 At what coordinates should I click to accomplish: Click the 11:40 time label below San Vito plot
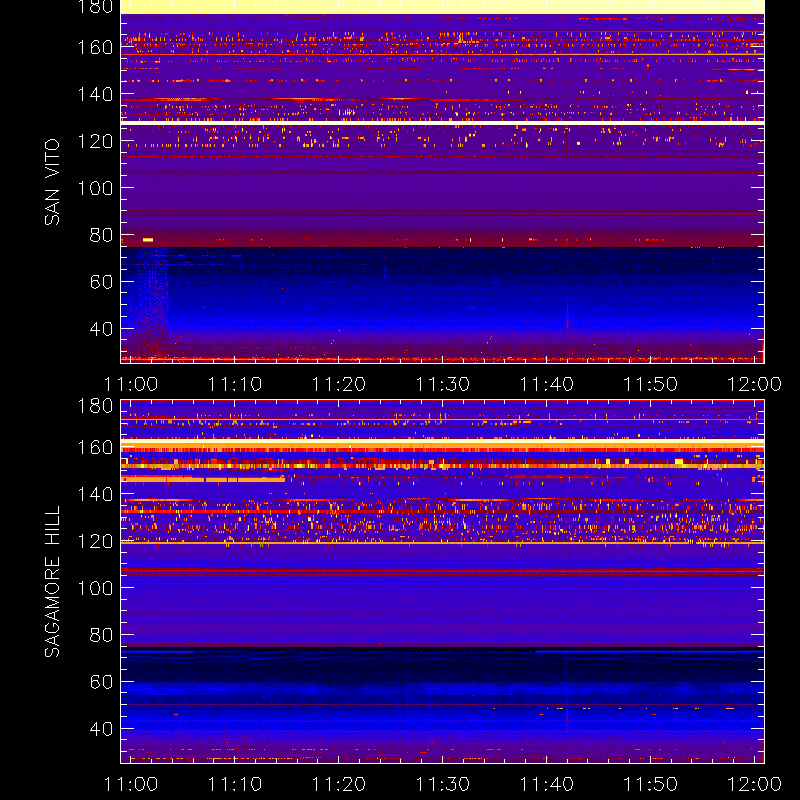click(546, 384)
